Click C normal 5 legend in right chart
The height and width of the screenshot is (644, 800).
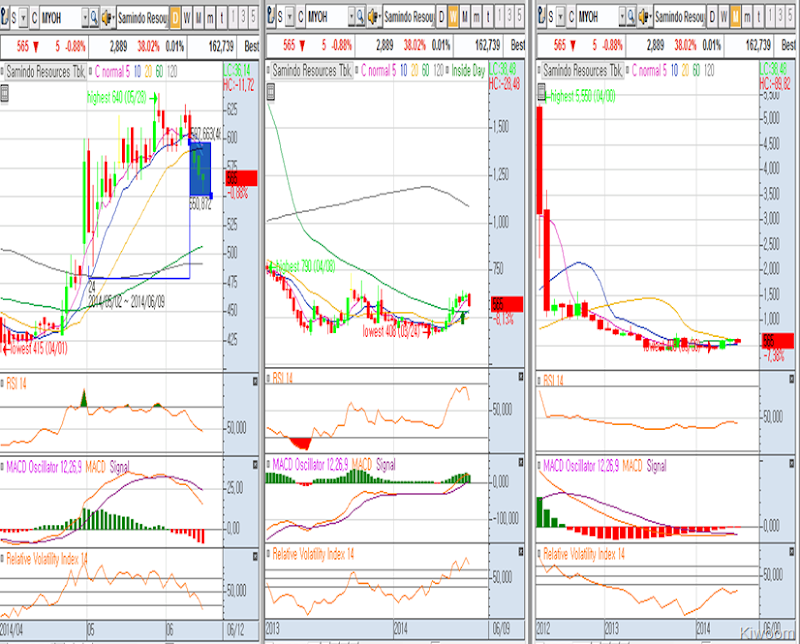pos(649,70)
